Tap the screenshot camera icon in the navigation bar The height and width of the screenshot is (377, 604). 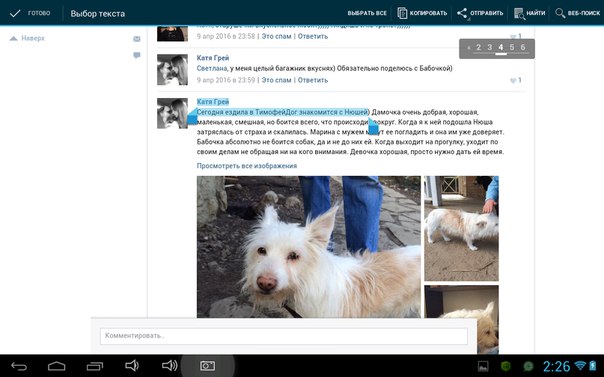tap(207, 366)
